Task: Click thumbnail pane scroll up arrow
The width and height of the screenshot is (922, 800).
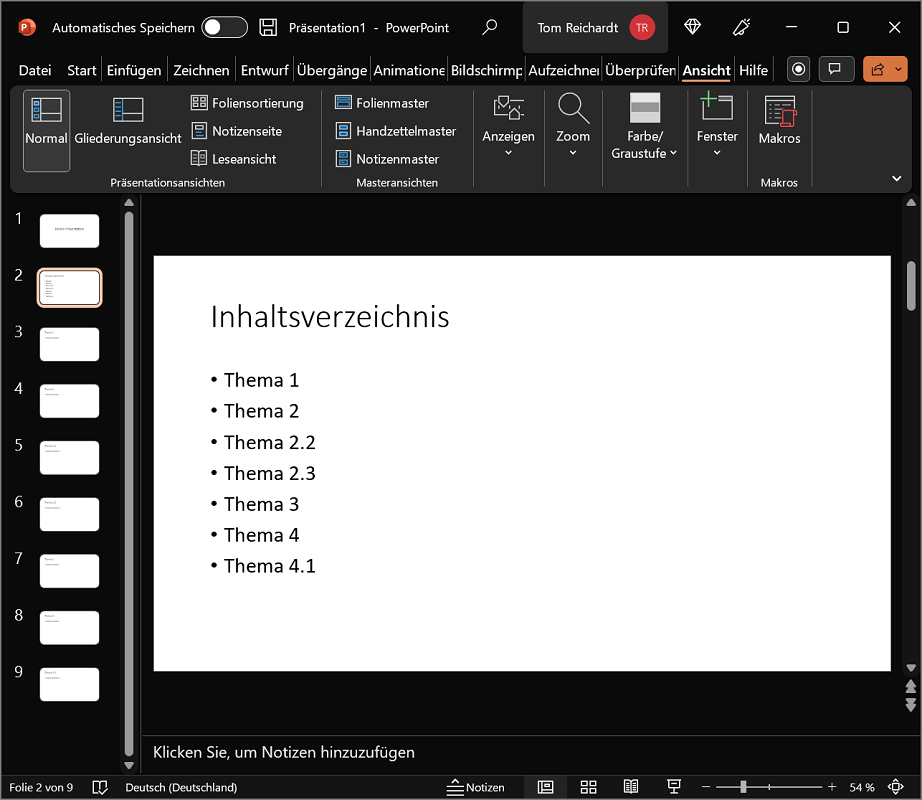Action: (x=129, y=203)
